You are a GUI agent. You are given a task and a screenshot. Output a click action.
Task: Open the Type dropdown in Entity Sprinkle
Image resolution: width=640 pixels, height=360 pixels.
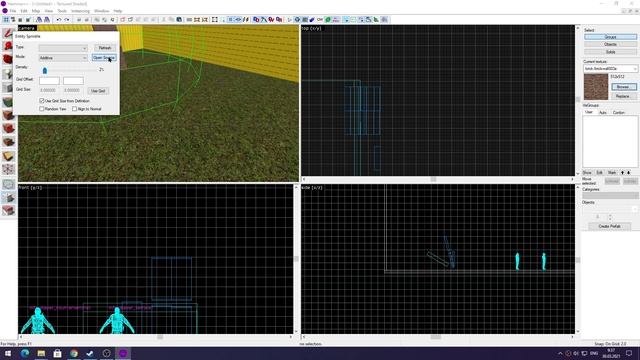(x=63, y=48)
